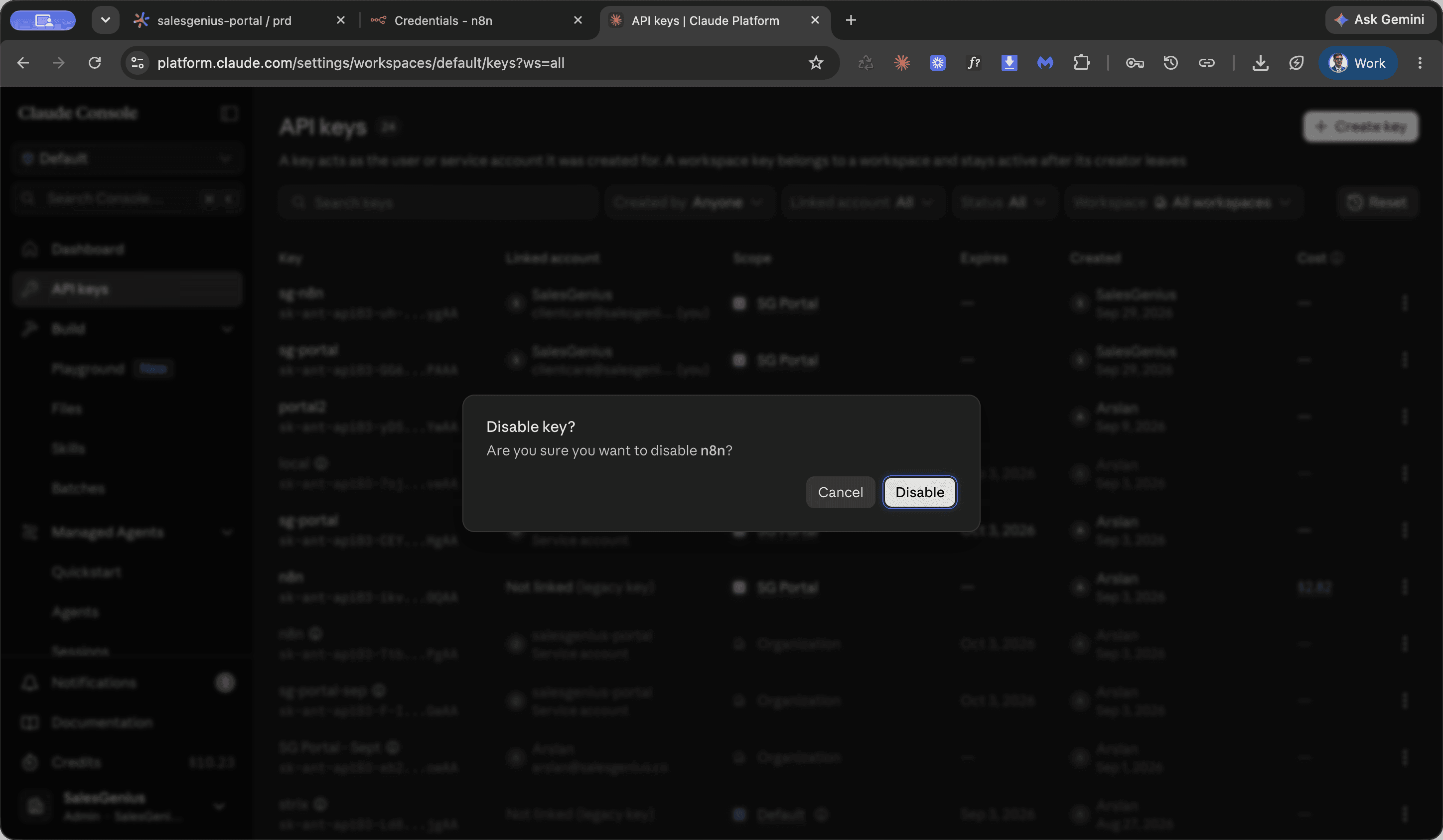Click the lightning bolt circle icon
Viewport: 1443px width, 840px height.
tap(1297, 63)
